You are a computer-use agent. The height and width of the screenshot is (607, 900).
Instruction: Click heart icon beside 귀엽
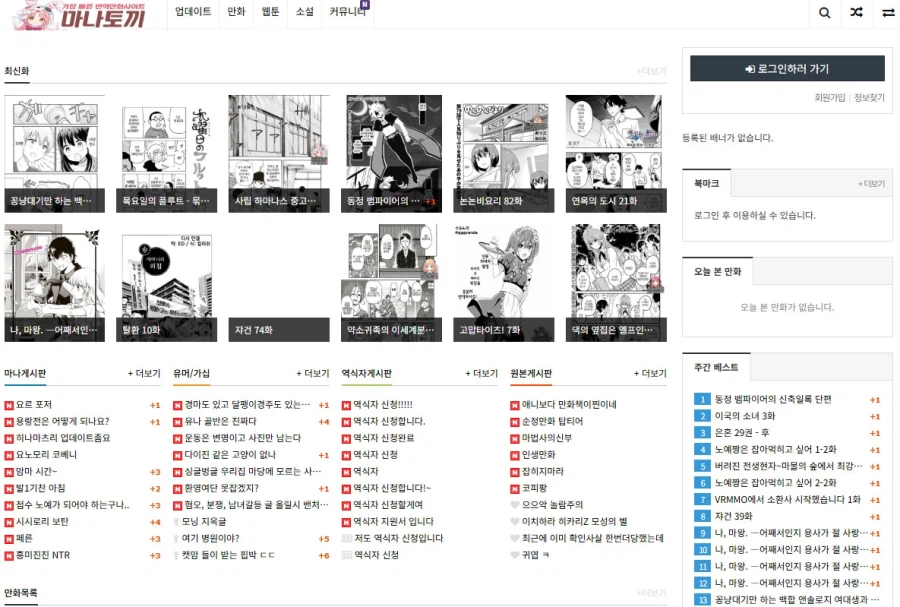click(x=515, y=555)
